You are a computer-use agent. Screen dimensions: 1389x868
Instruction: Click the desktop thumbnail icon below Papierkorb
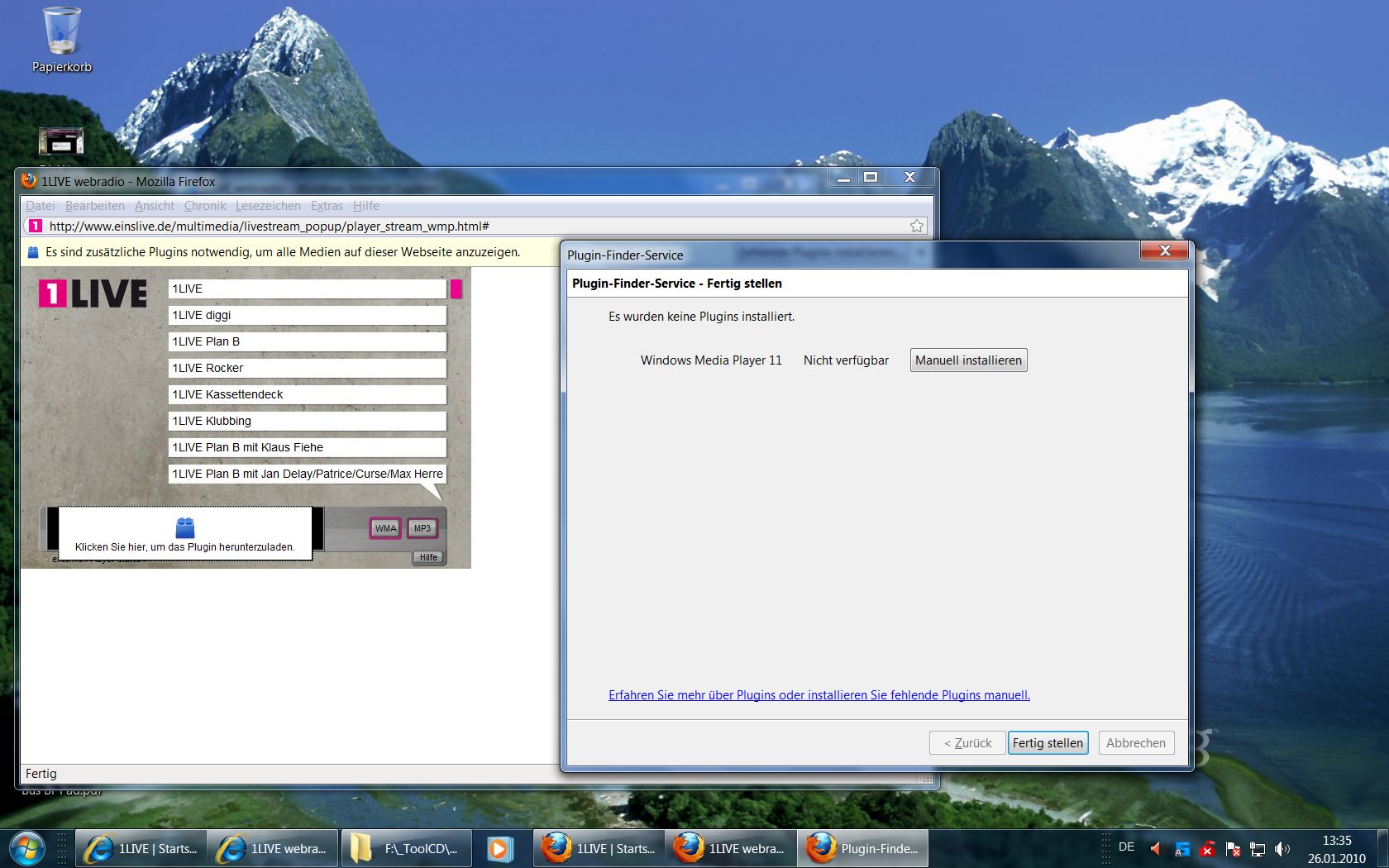click(x=61, y=141)
